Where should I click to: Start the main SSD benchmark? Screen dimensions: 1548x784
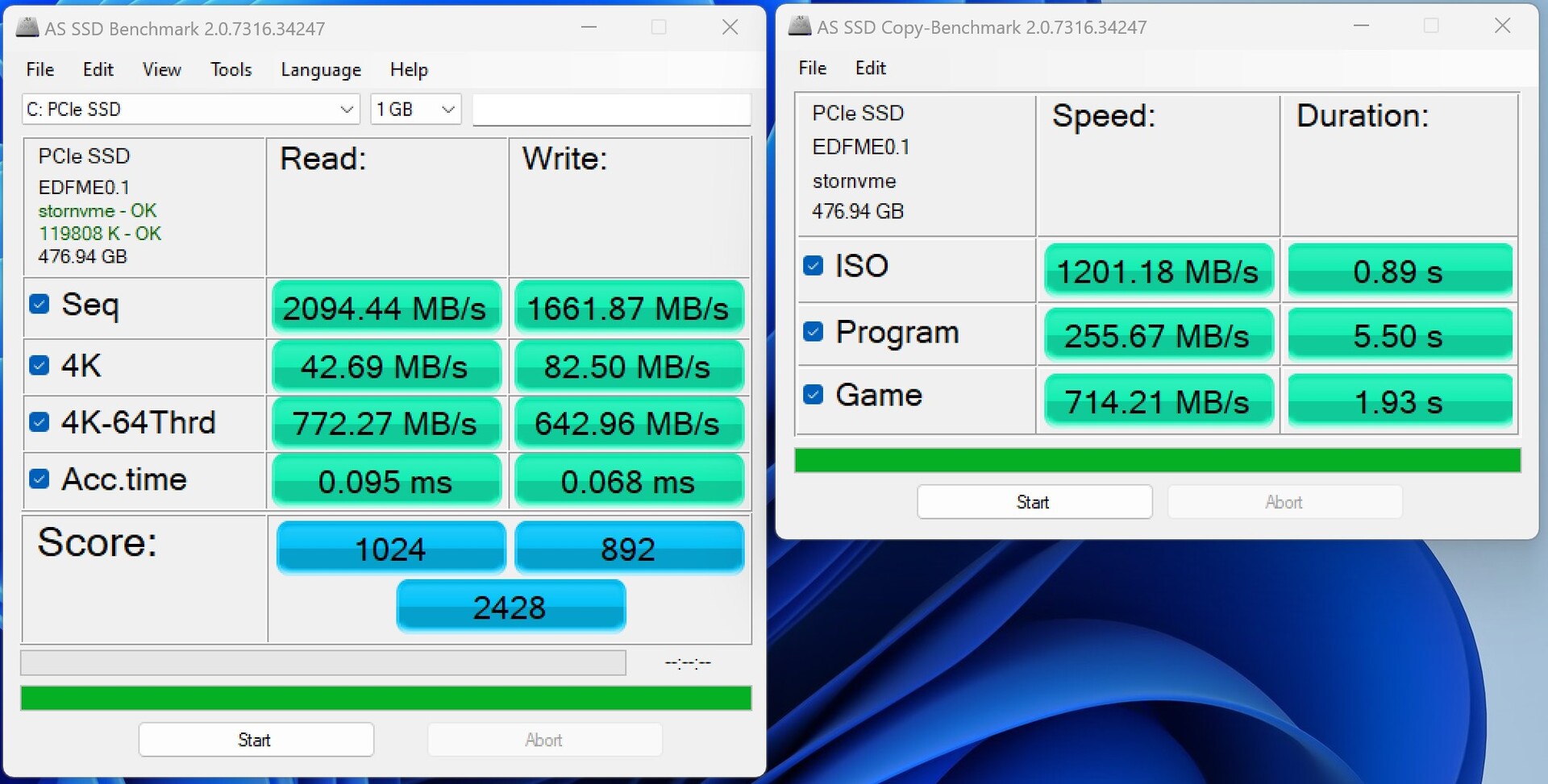click(x=256, y=740)
